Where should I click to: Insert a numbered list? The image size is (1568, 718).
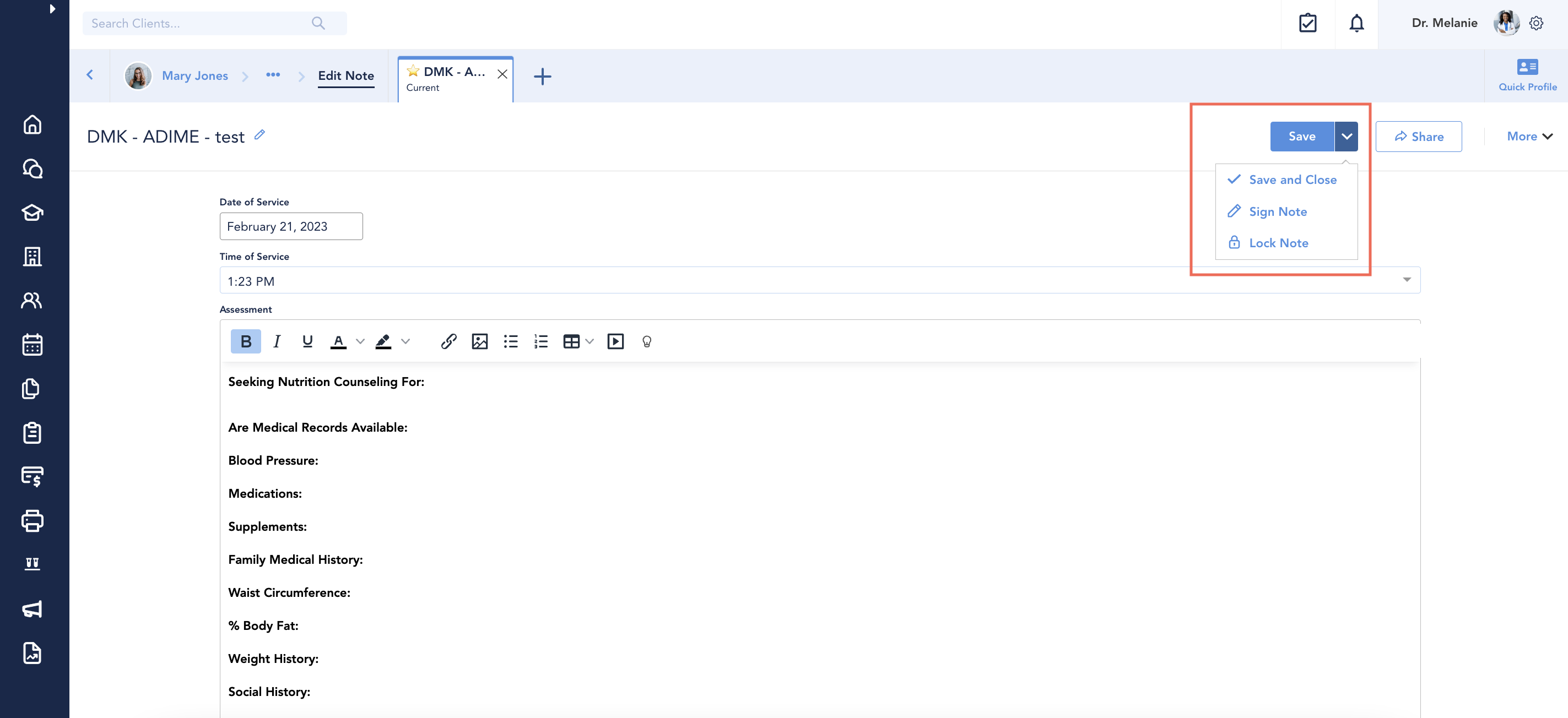click(540, 341)
